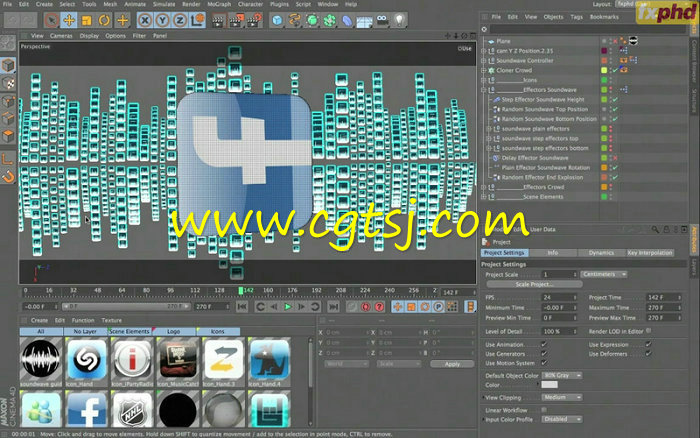Click the project Color swatch

pos(550,385)
